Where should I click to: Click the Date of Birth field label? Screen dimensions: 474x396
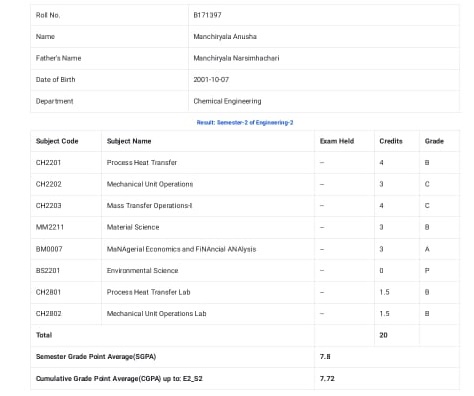(55, 80)
